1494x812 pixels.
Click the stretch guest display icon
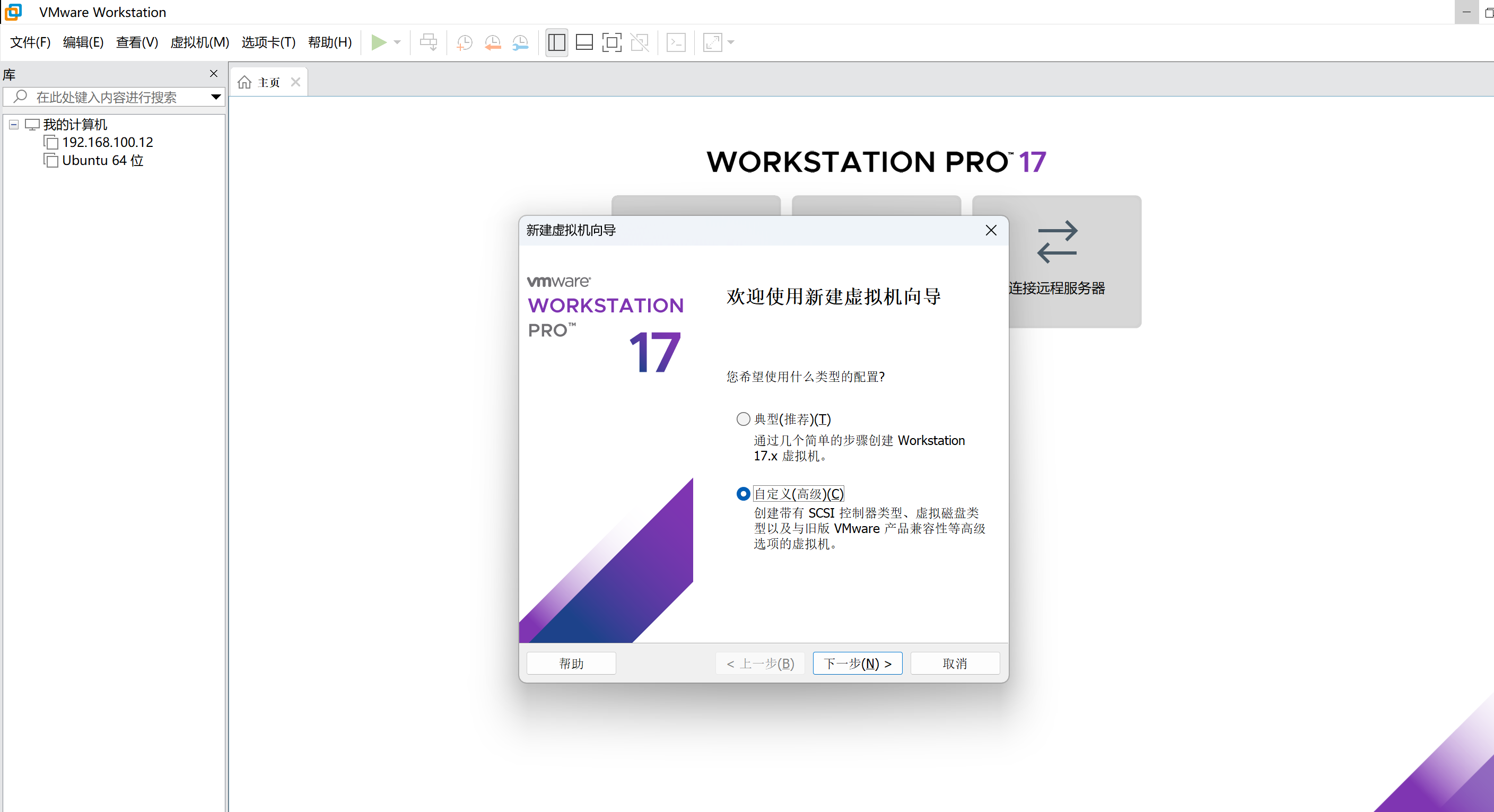pyautogui.click(x=713, y=42)
